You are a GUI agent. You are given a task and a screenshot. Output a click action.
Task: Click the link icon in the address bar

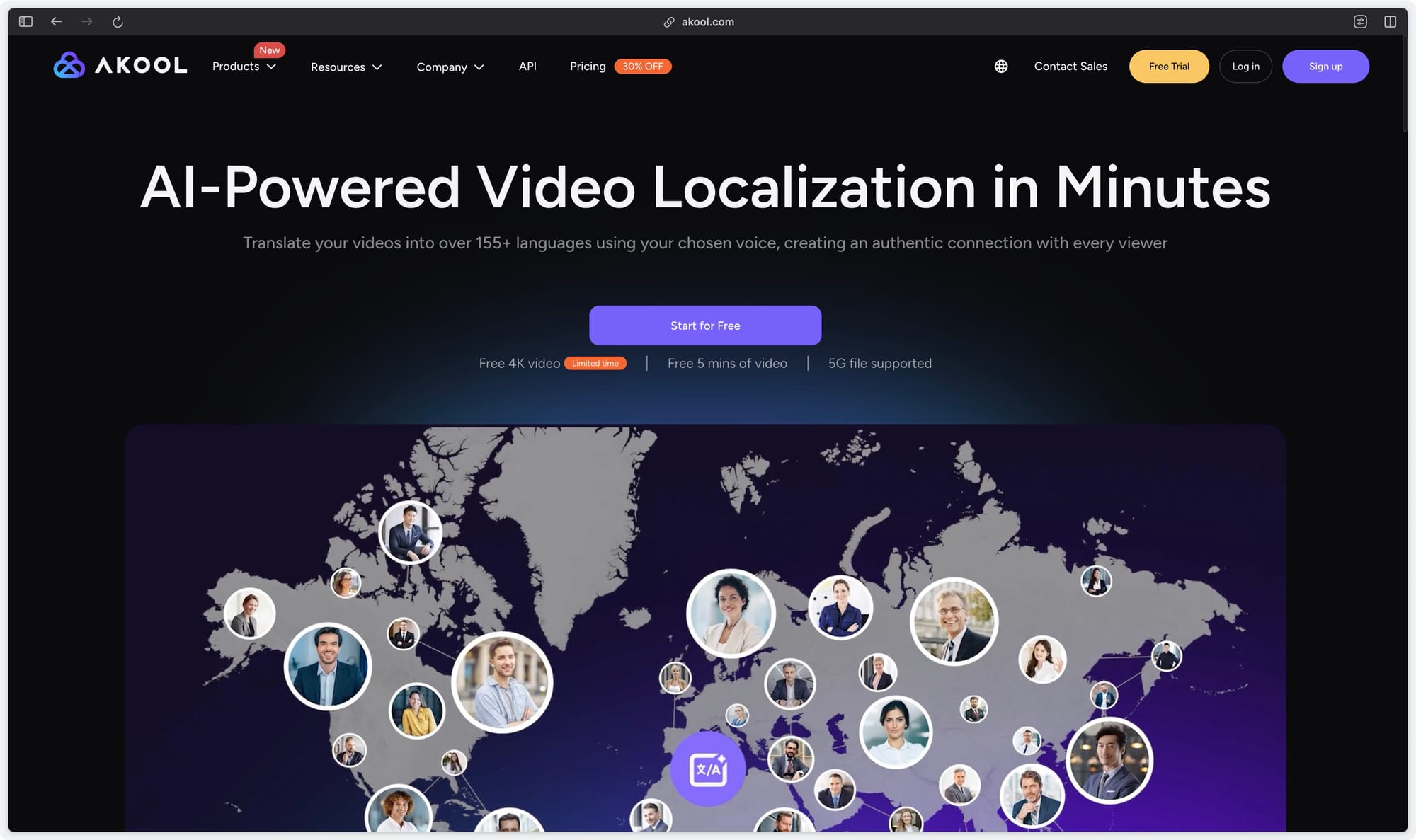pos(669,22)
